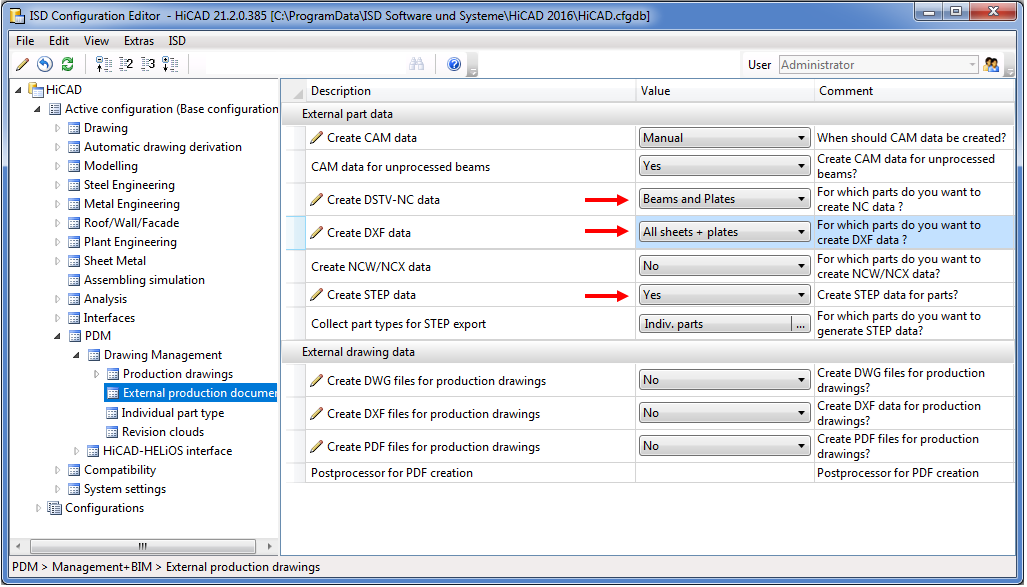The height and width of the screenshot is (587, 1027).
Task: Click the tree panel horizontal scrollbar
Action: click(x=142, y=546)
